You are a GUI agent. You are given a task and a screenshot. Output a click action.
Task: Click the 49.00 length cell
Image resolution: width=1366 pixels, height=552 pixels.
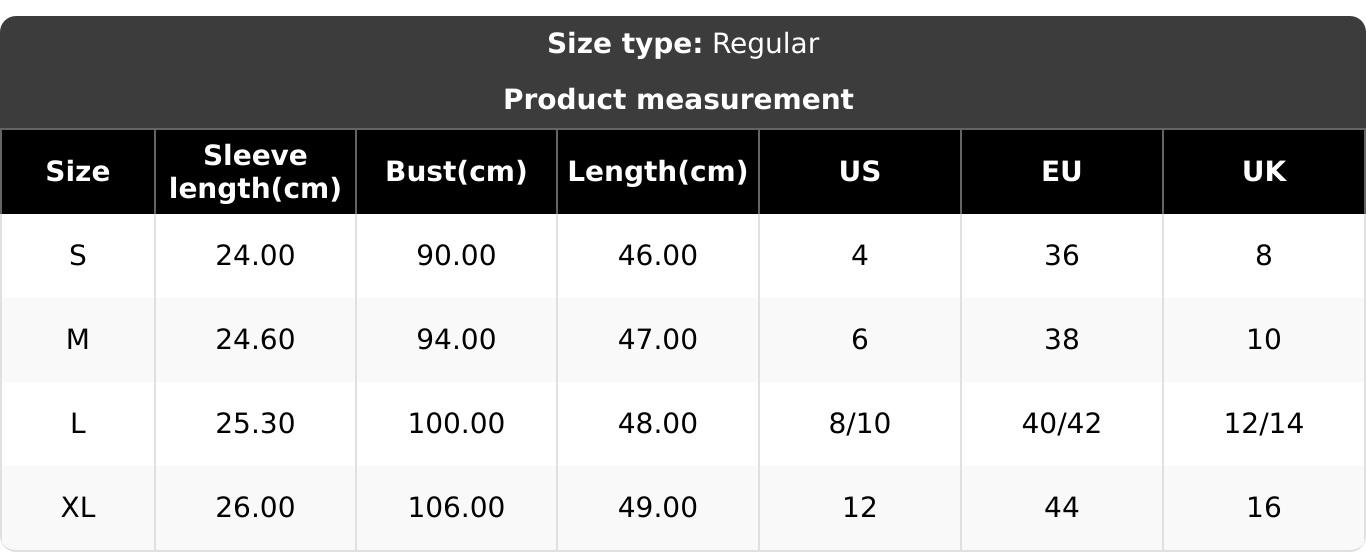(x=657, y=508)
